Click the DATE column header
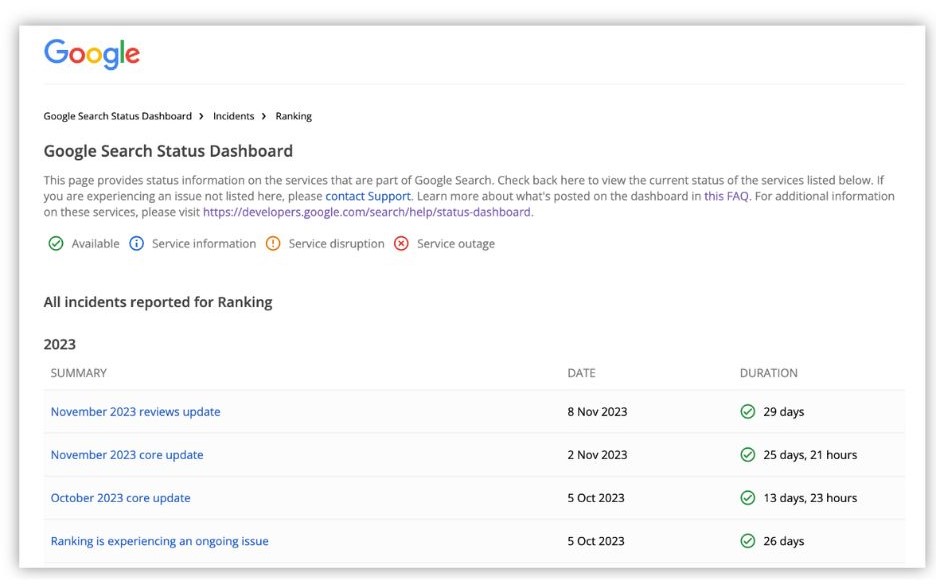The width and height of the screenshot is (936, 586). (x=581, y=373)
